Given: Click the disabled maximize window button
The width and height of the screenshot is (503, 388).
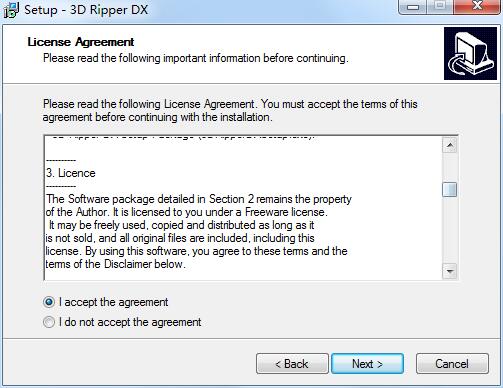Looking at the screenshot, I should click(x=440, y=7).
